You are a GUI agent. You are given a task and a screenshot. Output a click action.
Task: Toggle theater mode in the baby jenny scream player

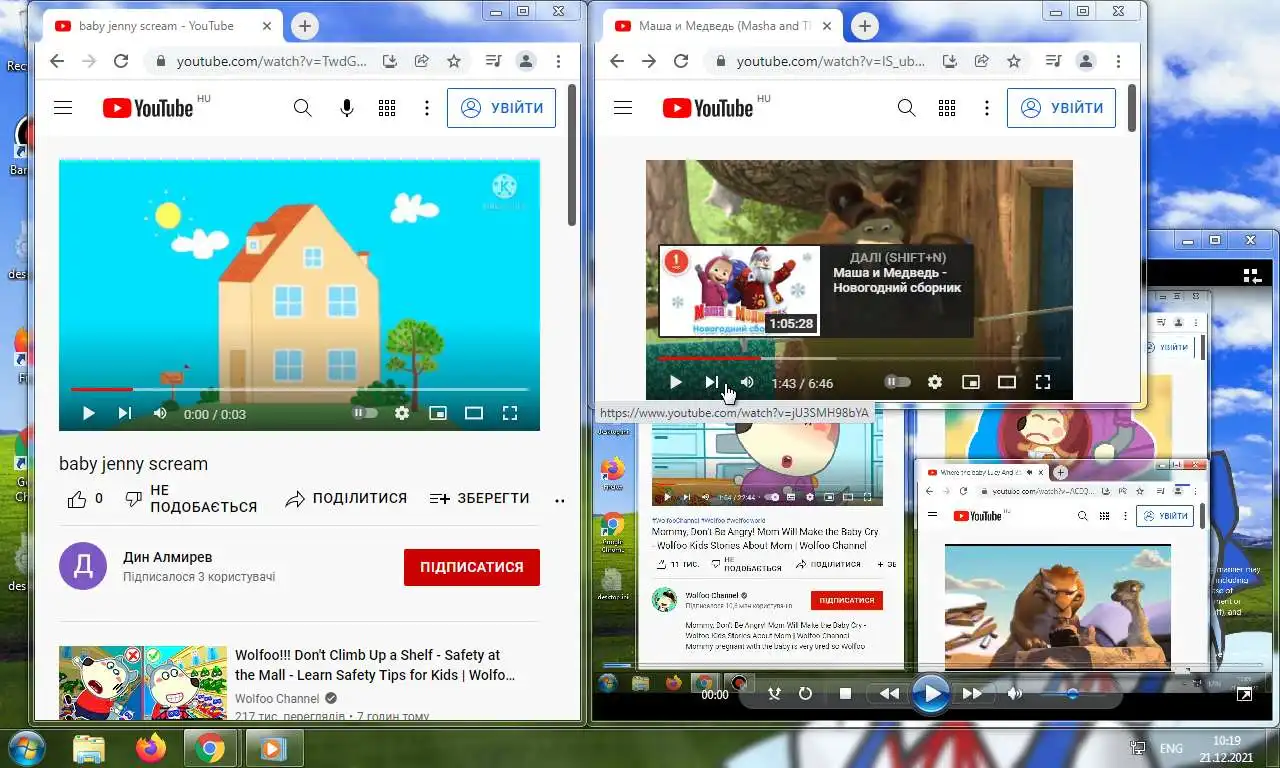474,413
